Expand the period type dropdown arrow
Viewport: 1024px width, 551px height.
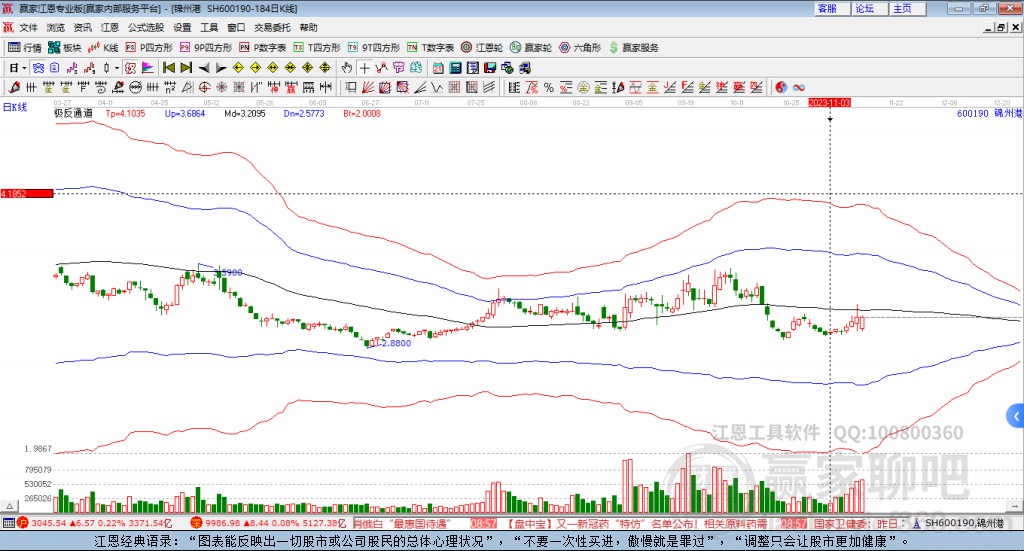(x=24, y=67)
